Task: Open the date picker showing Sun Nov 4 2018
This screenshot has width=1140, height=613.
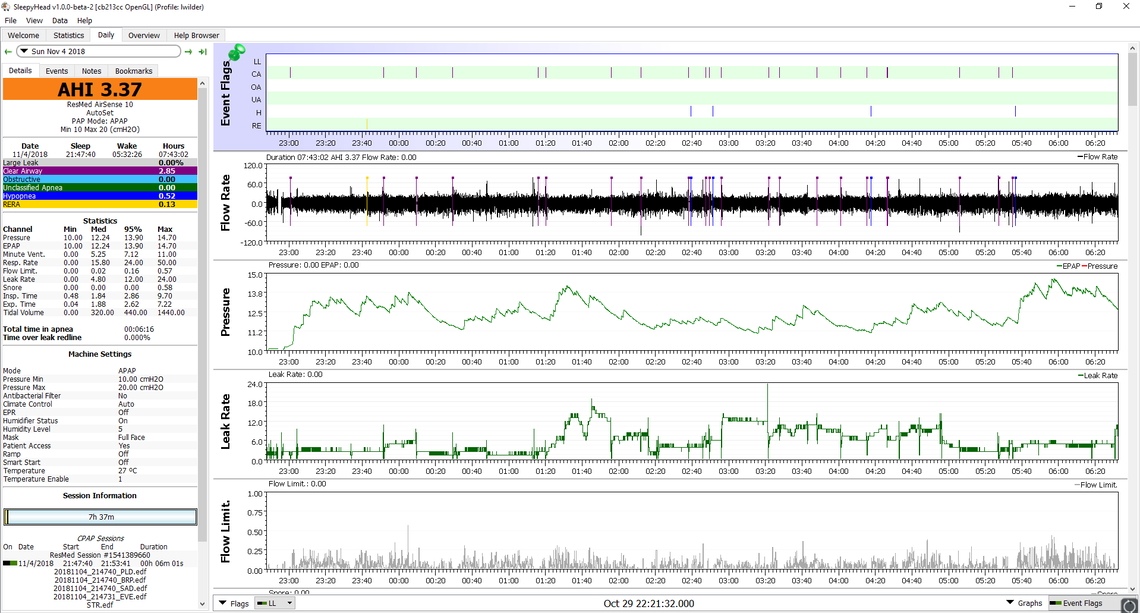Action: (x=100, y=51)
